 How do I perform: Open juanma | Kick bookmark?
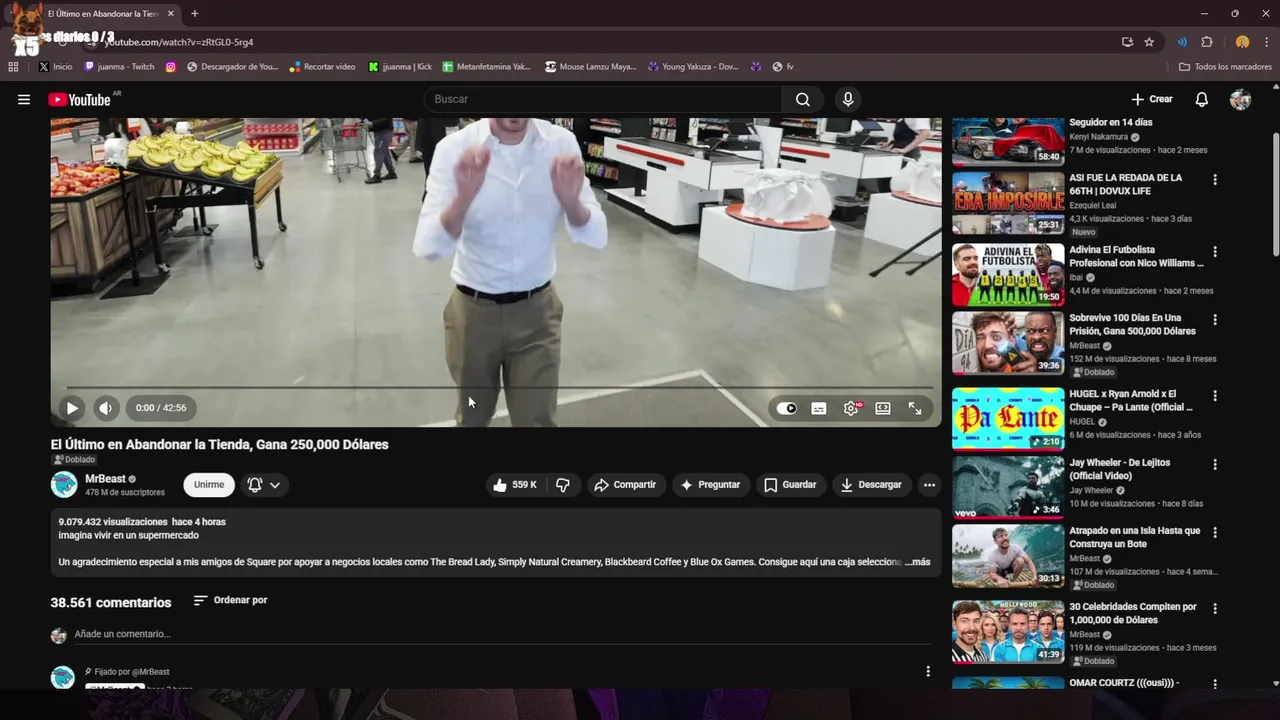pyautogui.click(x=400, y=67)
